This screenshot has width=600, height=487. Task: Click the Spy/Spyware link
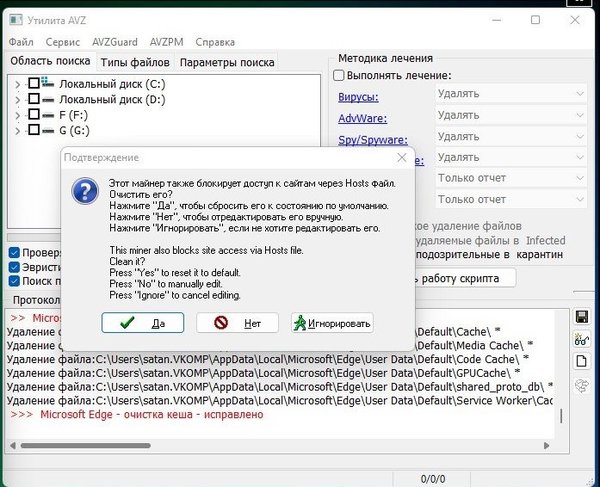tap(373, 140)
